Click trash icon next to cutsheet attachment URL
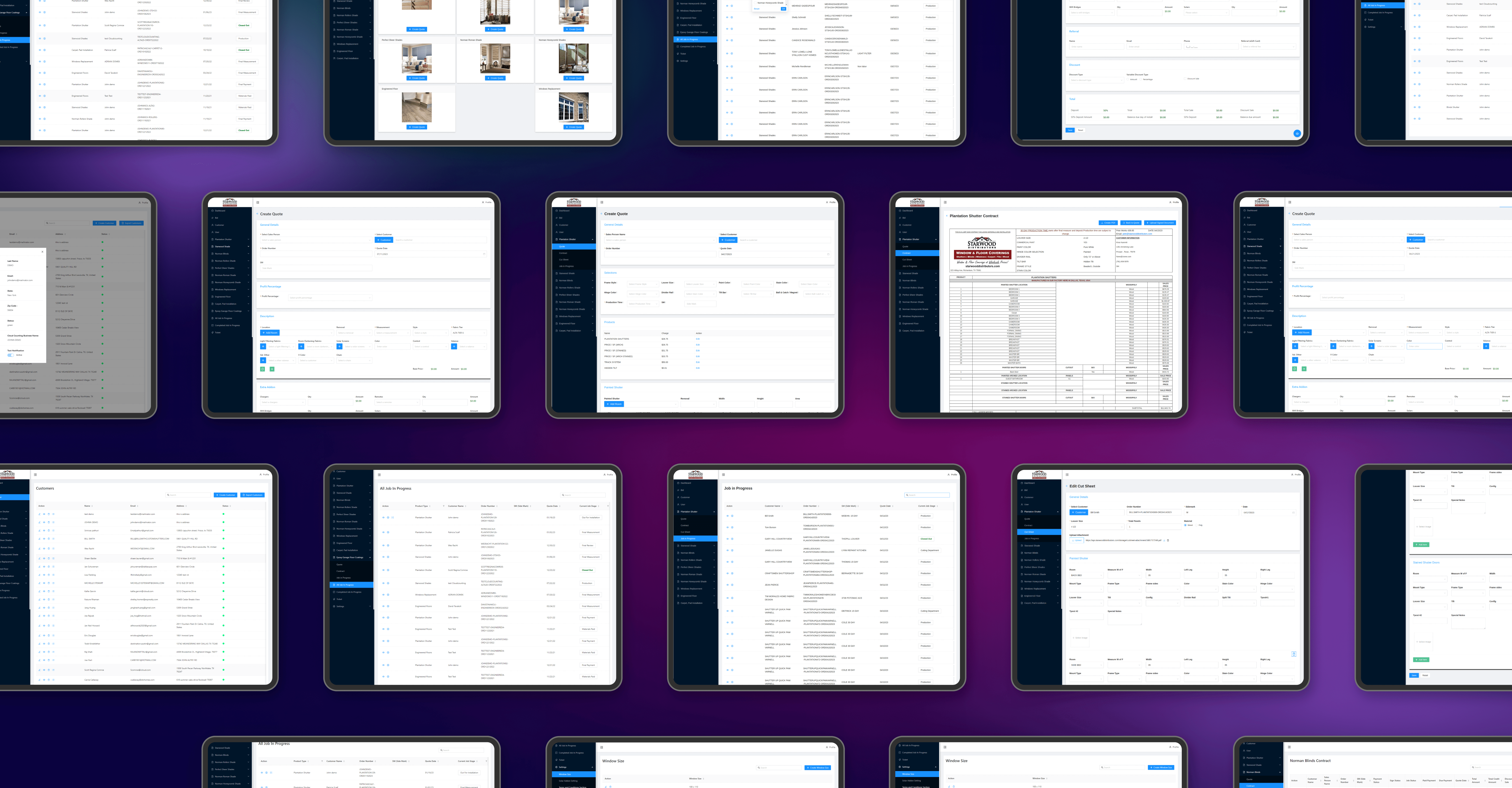This screenshot has height=788, width=1512. 1168,540
